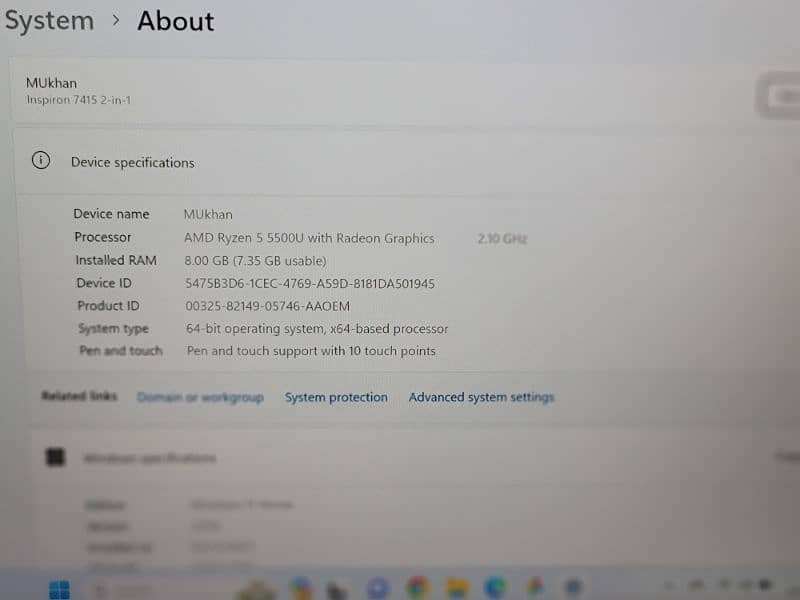Select the Processor label
The width and height of the screenshot is (800, 600).
pyautogui.click(x=103, y=237)
